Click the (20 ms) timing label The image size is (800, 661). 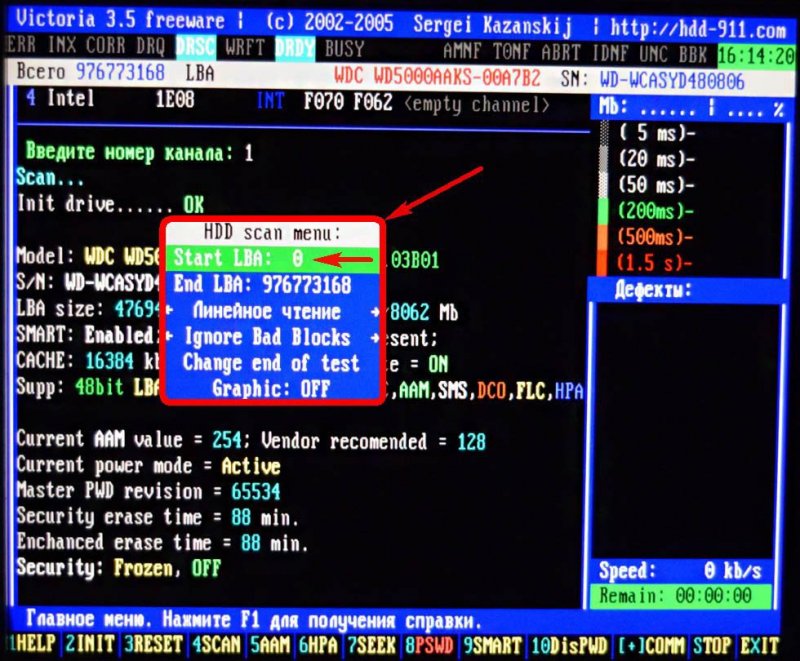pos(657,159)
